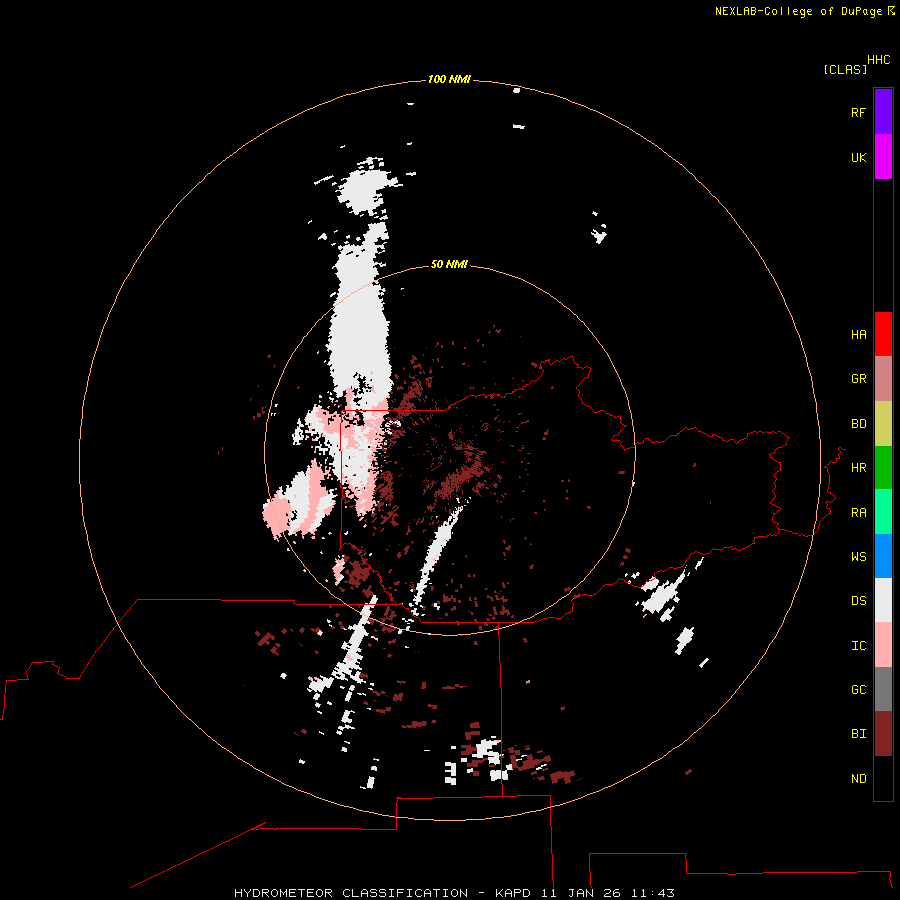This screenshot has width=900, height=900.
Task: Click the BI legend label
Action: point(858,734)
